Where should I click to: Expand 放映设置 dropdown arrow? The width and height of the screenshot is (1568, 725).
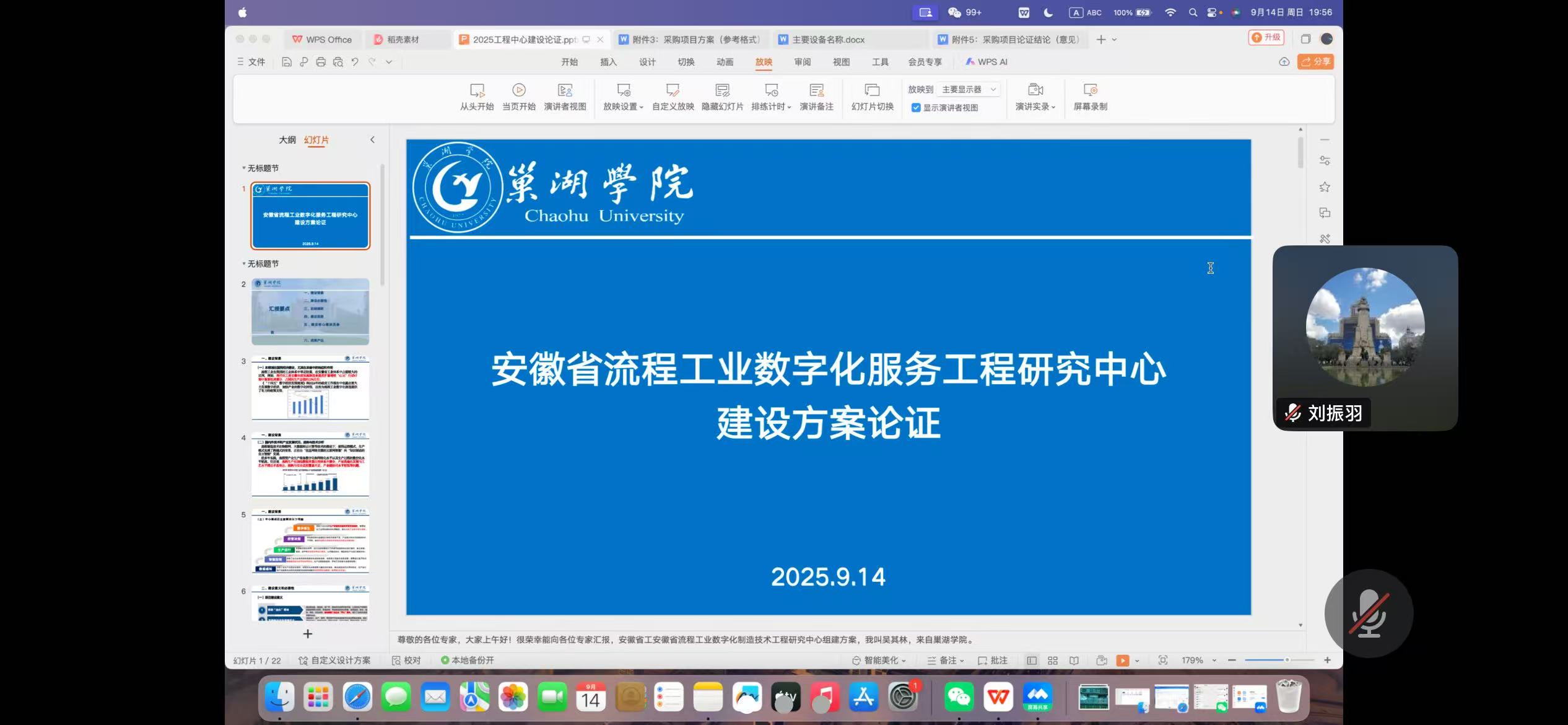point(641,107)
